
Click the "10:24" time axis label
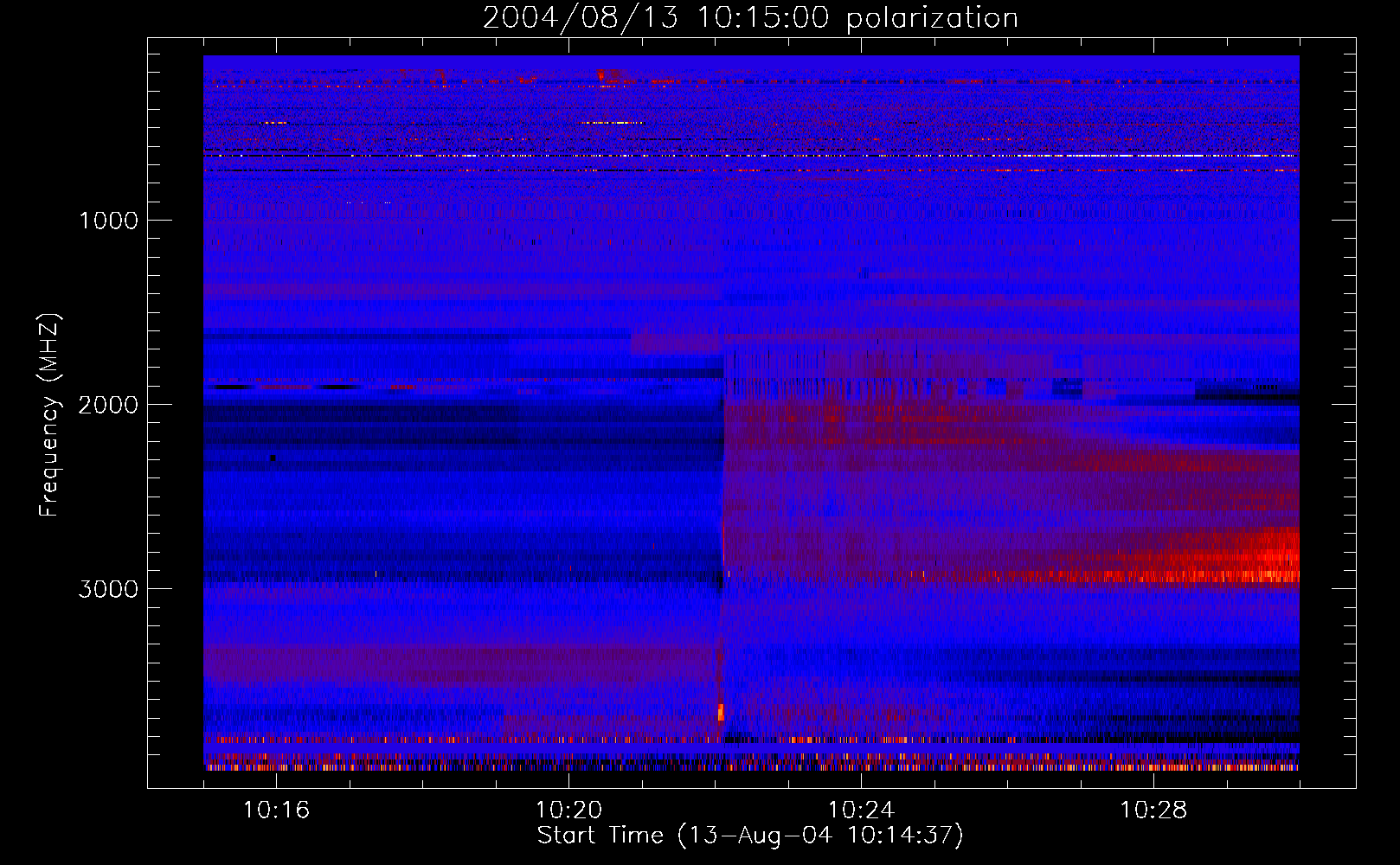pyautogui.click(x=861, y=810)
